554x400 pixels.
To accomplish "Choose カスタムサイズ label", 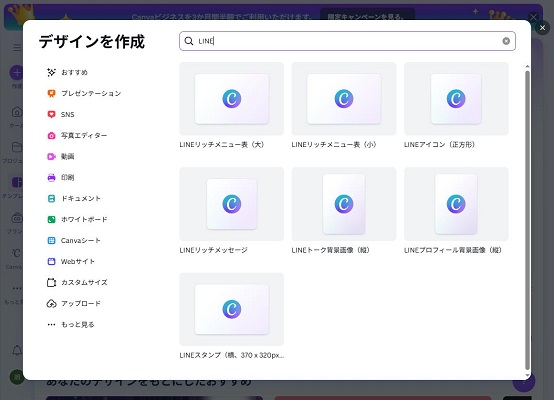I will pyautogui.click(x=84, y=282).
